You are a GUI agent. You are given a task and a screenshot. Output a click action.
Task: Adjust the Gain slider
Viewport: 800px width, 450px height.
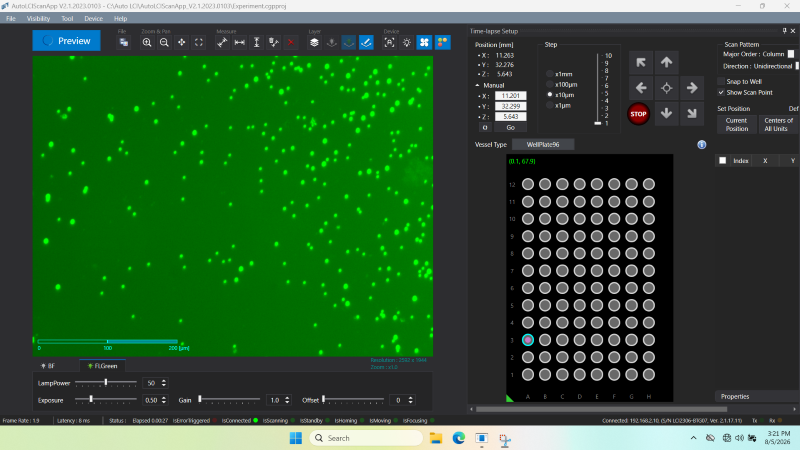(x=230, y=400)
